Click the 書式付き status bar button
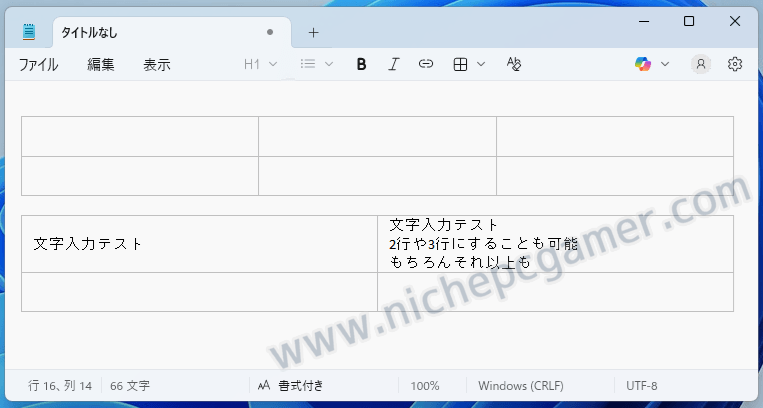 click(290, 385)
